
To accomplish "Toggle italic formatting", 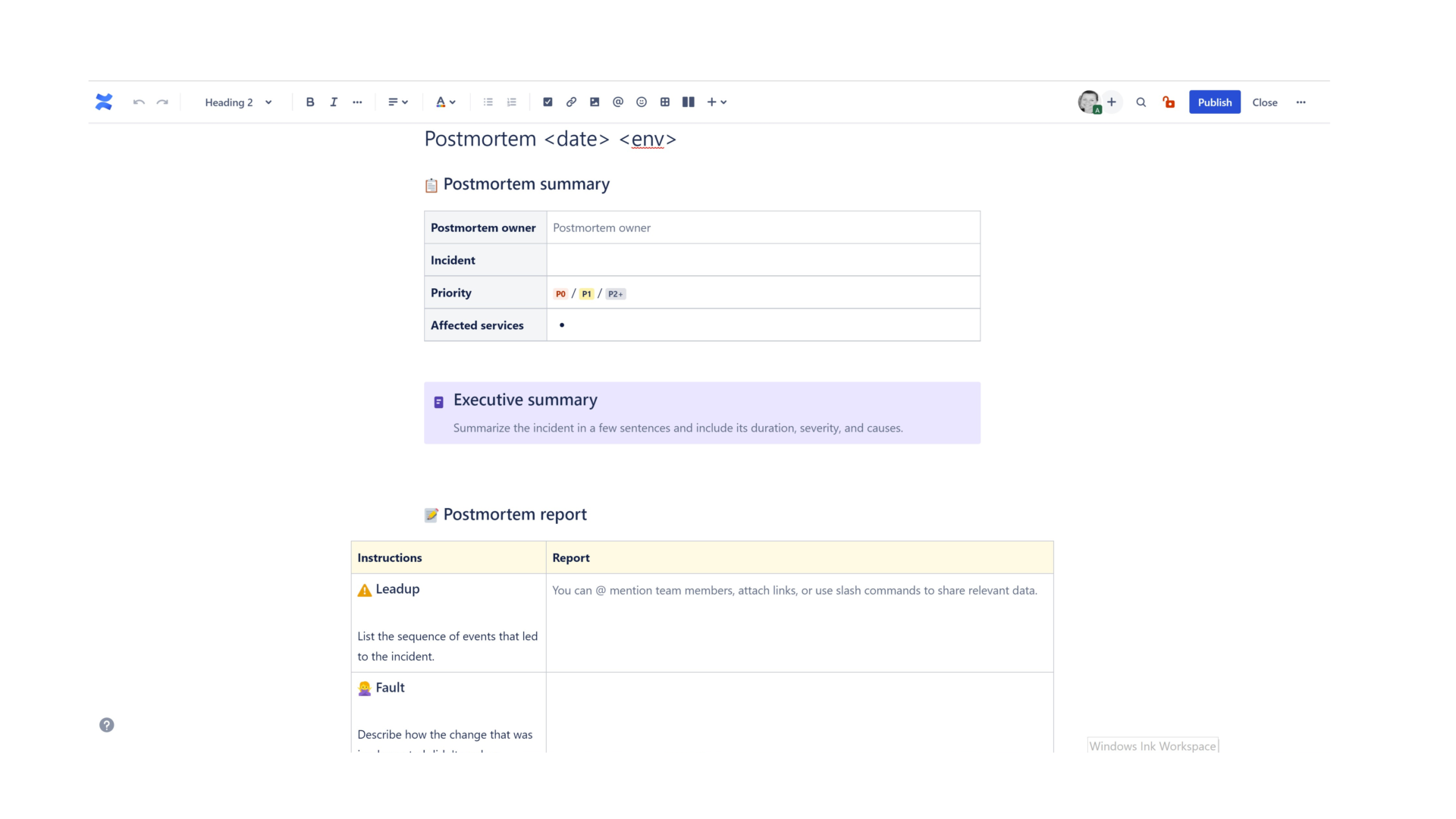I will (x=334, y=102).
